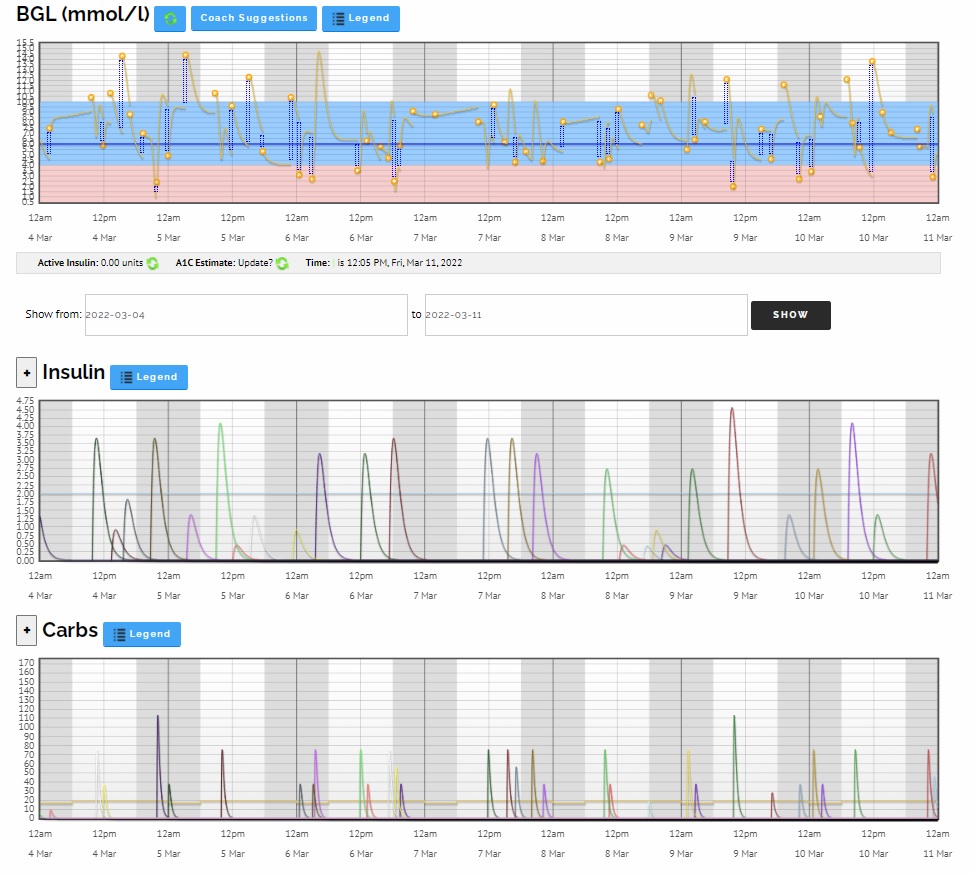The height and width of the screenshot is (876, 974).
Task: Click the BGL data point at noon 10 Mar
Action: (872, 62)
